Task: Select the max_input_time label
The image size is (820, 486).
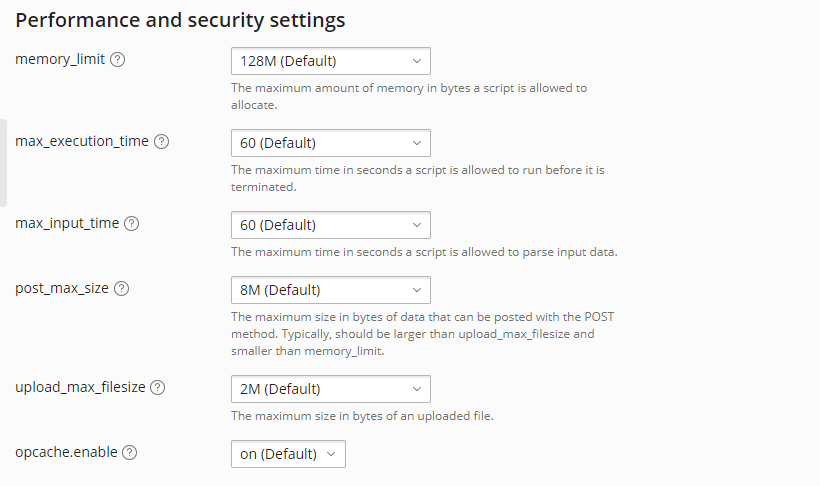Action: pos(67,223)
